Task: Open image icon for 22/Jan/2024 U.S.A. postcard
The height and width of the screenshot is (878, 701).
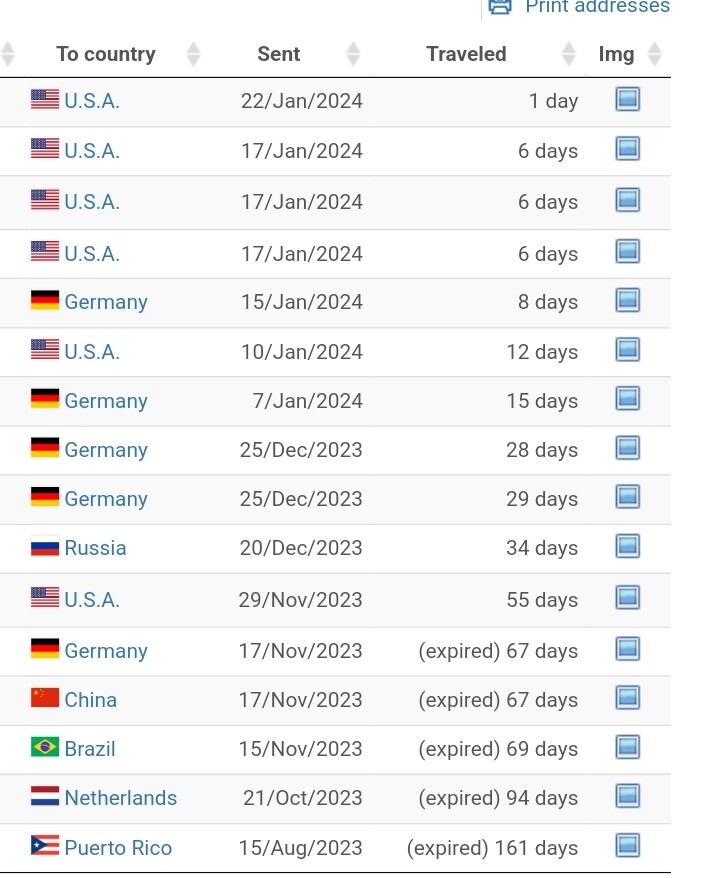Action: point(627,99)
